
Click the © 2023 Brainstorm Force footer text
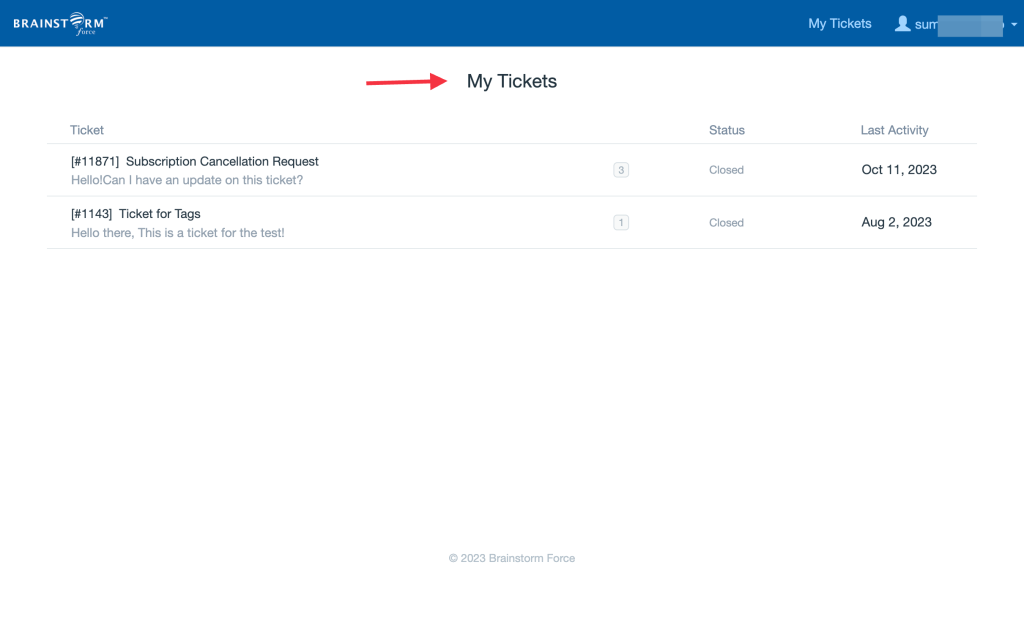511,558
